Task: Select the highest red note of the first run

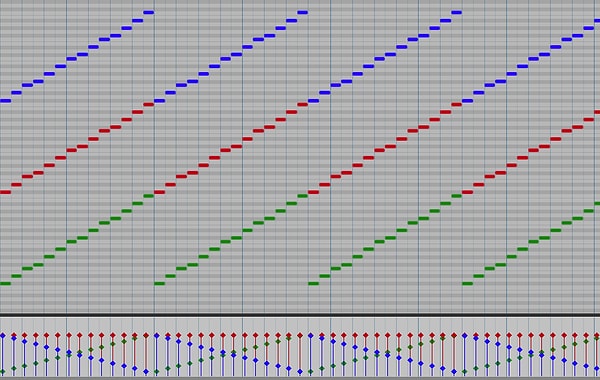Action: (x=148, y=104)
